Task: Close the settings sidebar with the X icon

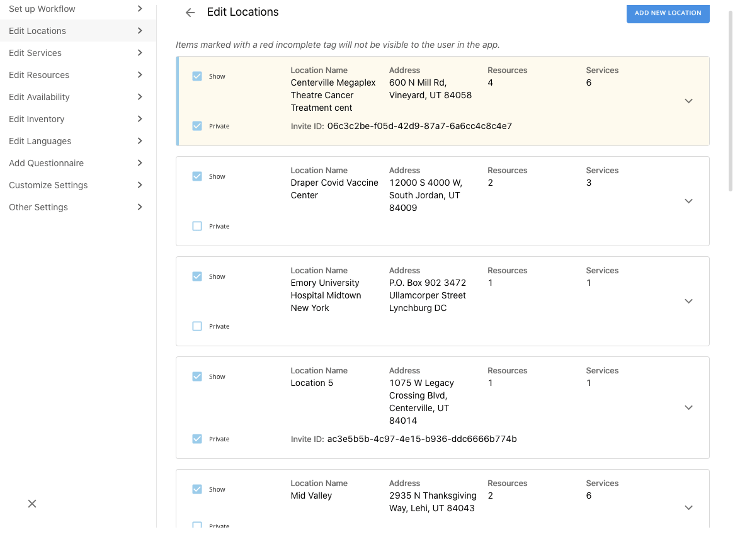Action: pos(32,504)
